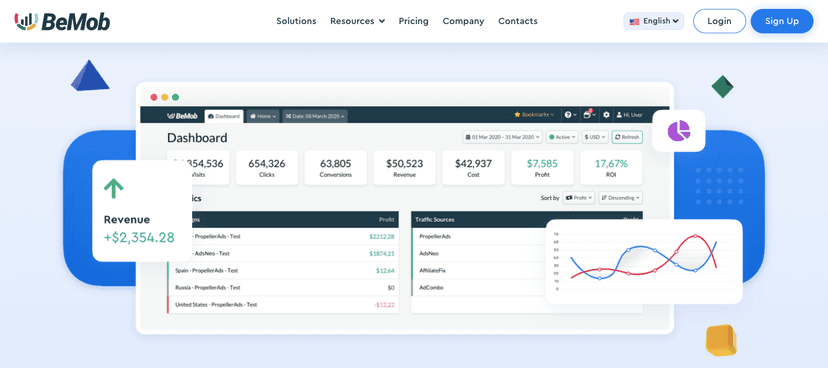This screenshot has width=828, height=368.
Task: Click the blue Sign Up button
Action: tap(782, 21)
